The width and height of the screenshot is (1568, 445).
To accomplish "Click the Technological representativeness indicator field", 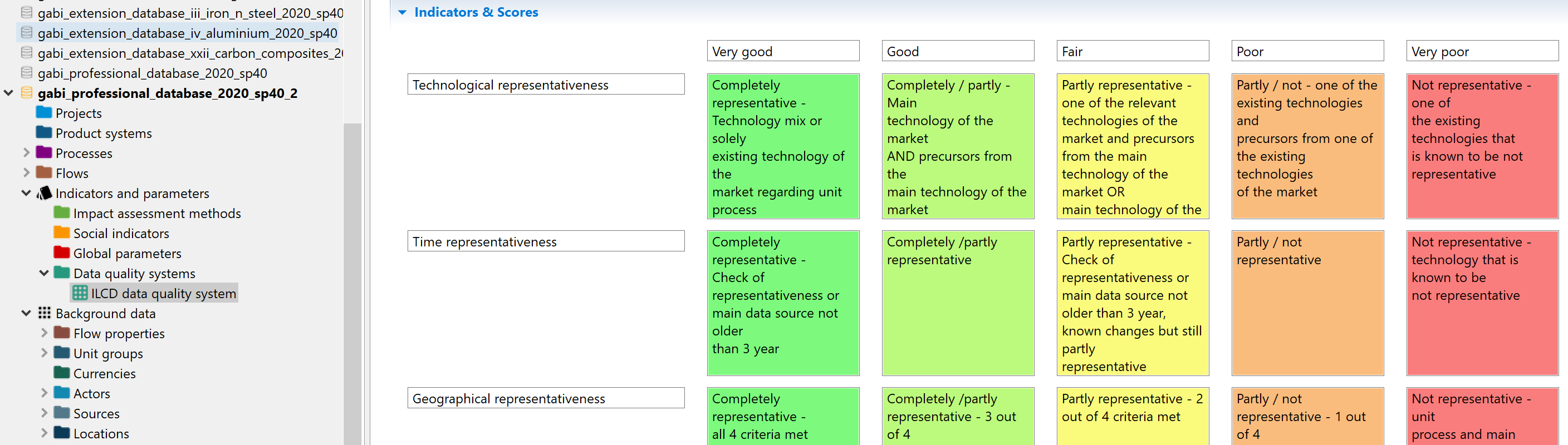I will point(546,85).
